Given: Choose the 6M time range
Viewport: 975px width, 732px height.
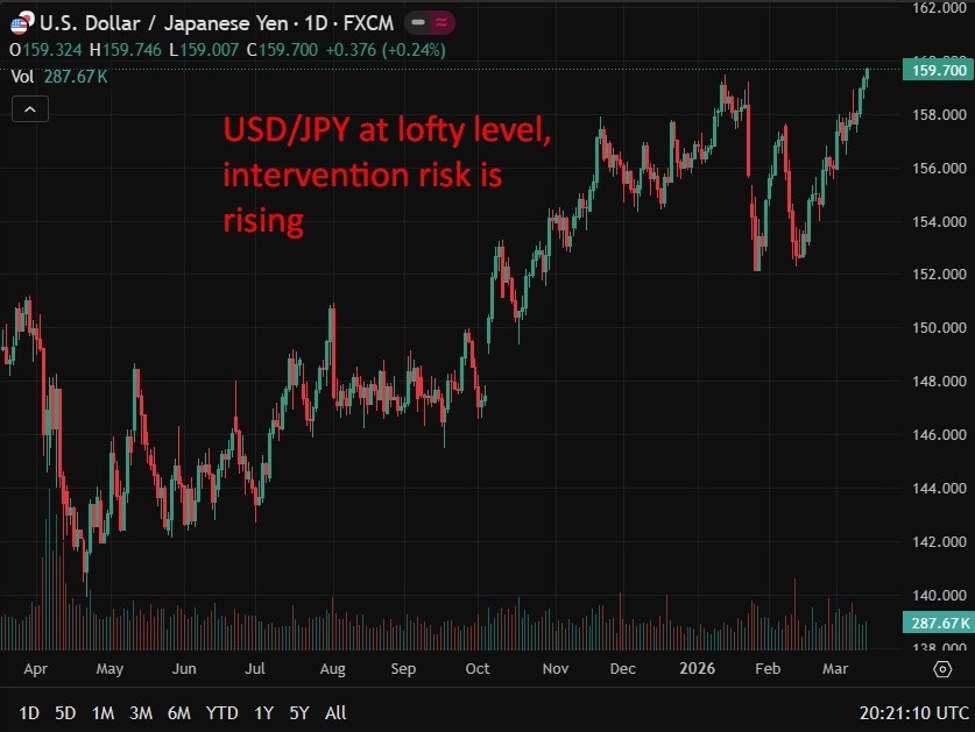Looking at the screenshot, I should pos(179,713).
